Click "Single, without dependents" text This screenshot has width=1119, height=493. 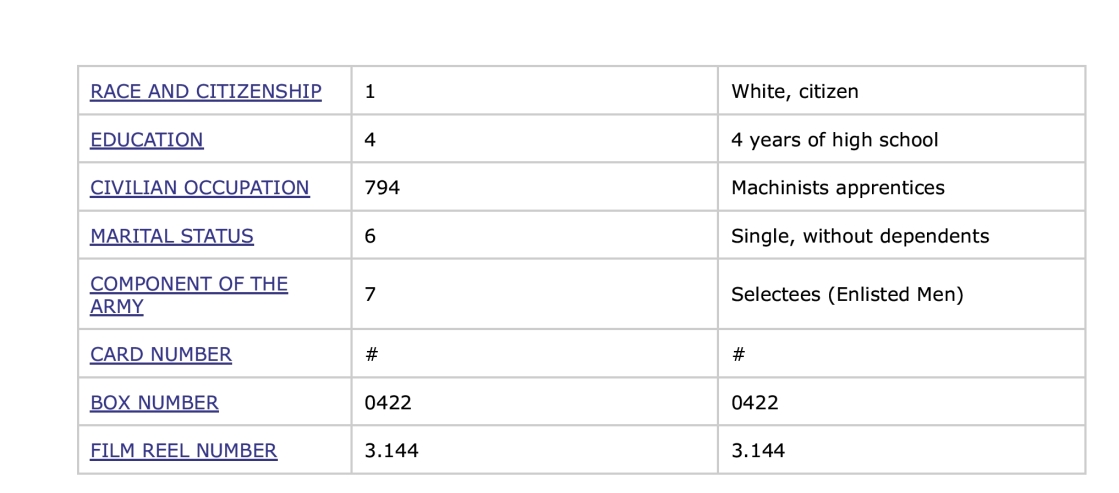click(x=859, y=237)
